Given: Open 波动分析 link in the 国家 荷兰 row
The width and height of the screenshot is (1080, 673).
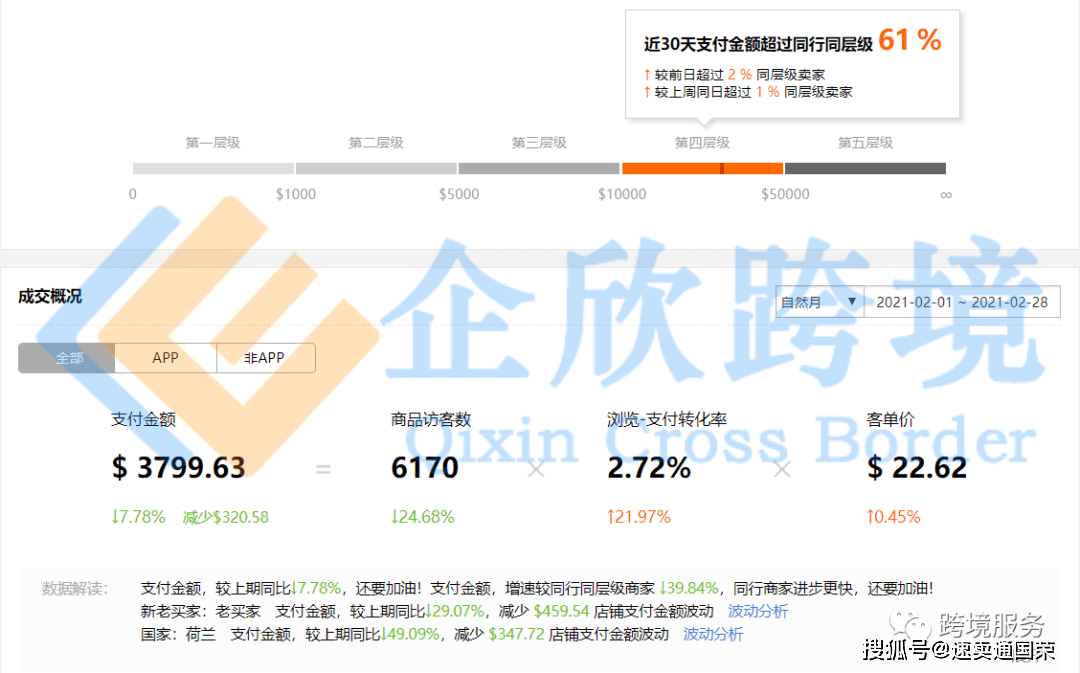Looking at the screenshot, I should [x=713, y=634].
